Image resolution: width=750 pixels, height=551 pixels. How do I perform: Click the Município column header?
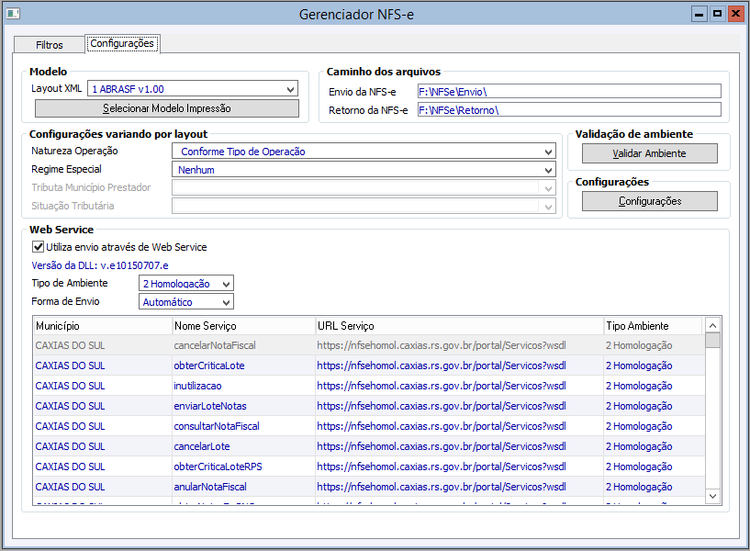[x=100, y=326]
